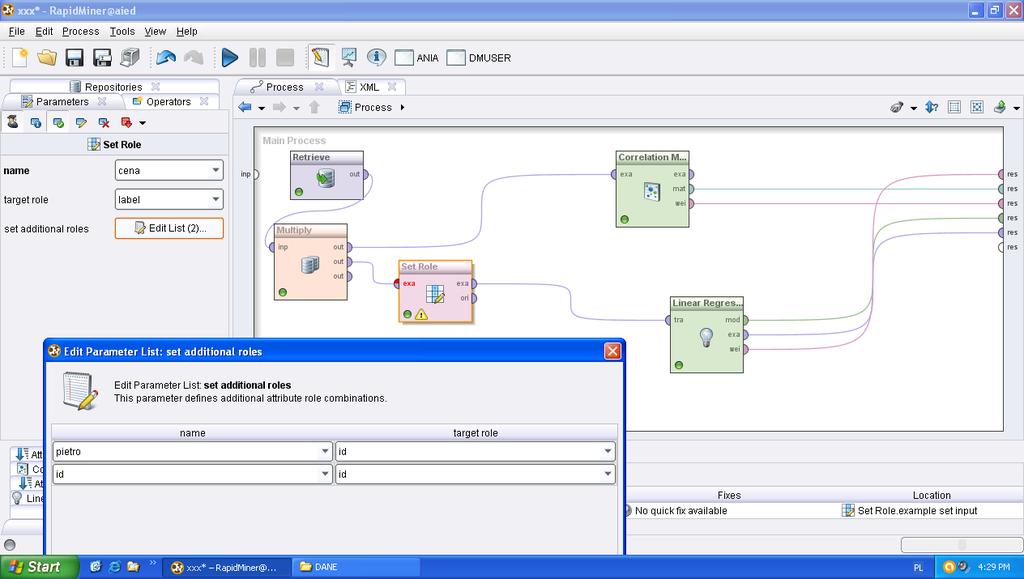The image size is (1024, 579).
Task: Click the xxx* RapidMiner taskbar button
Action: tap(225, 567)
